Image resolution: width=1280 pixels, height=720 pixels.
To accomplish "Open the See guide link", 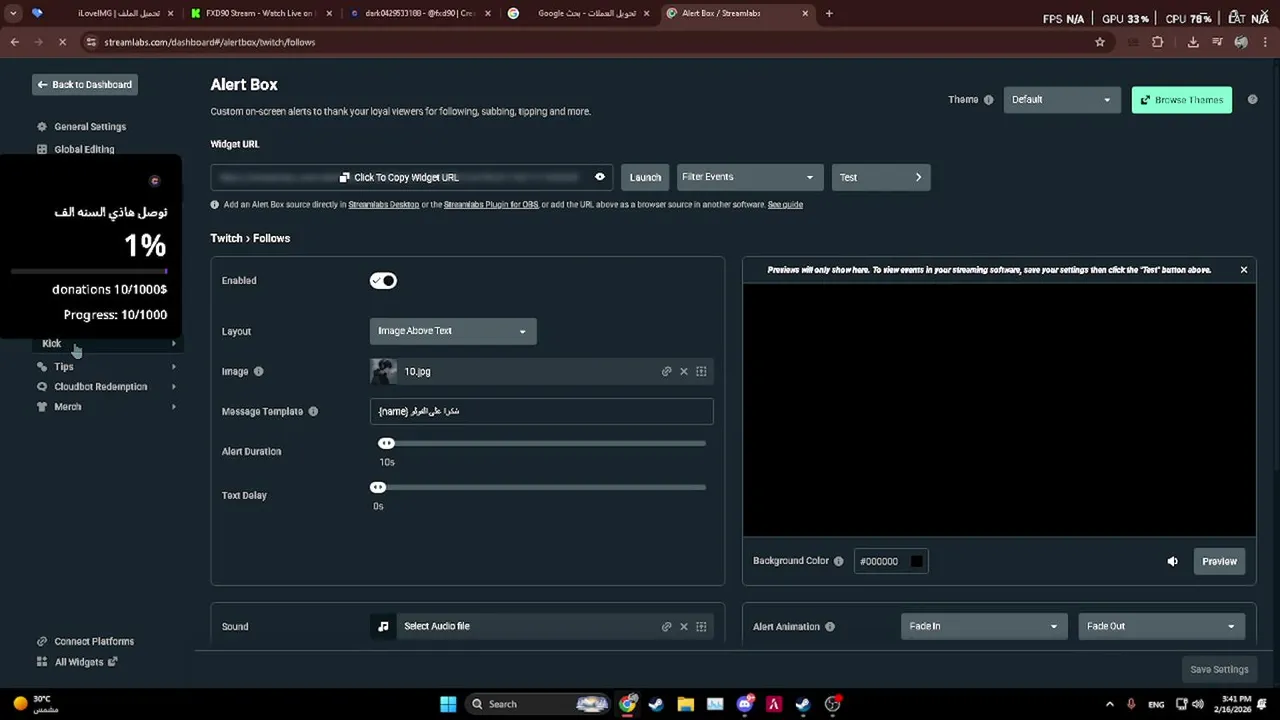I will (785, 204).
